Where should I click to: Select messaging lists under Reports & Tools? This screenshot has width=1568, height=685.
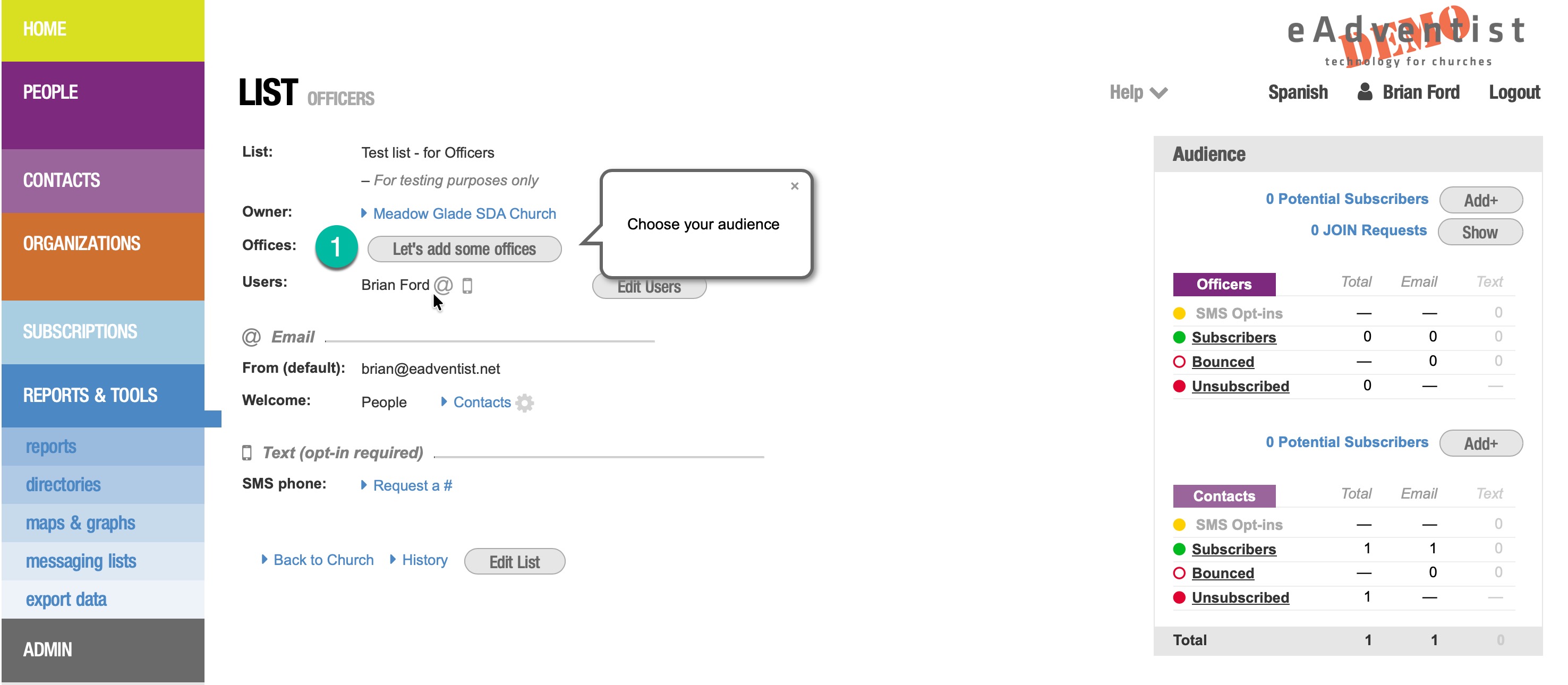81,561
